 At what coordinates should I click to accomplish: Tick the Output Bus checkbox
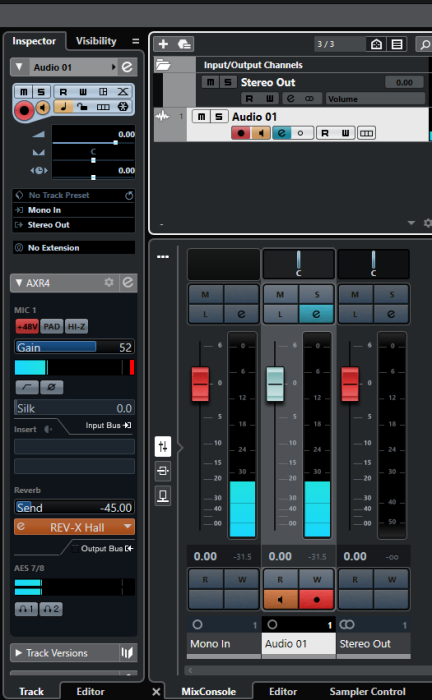pyautogui.click(x=75, y=549)
